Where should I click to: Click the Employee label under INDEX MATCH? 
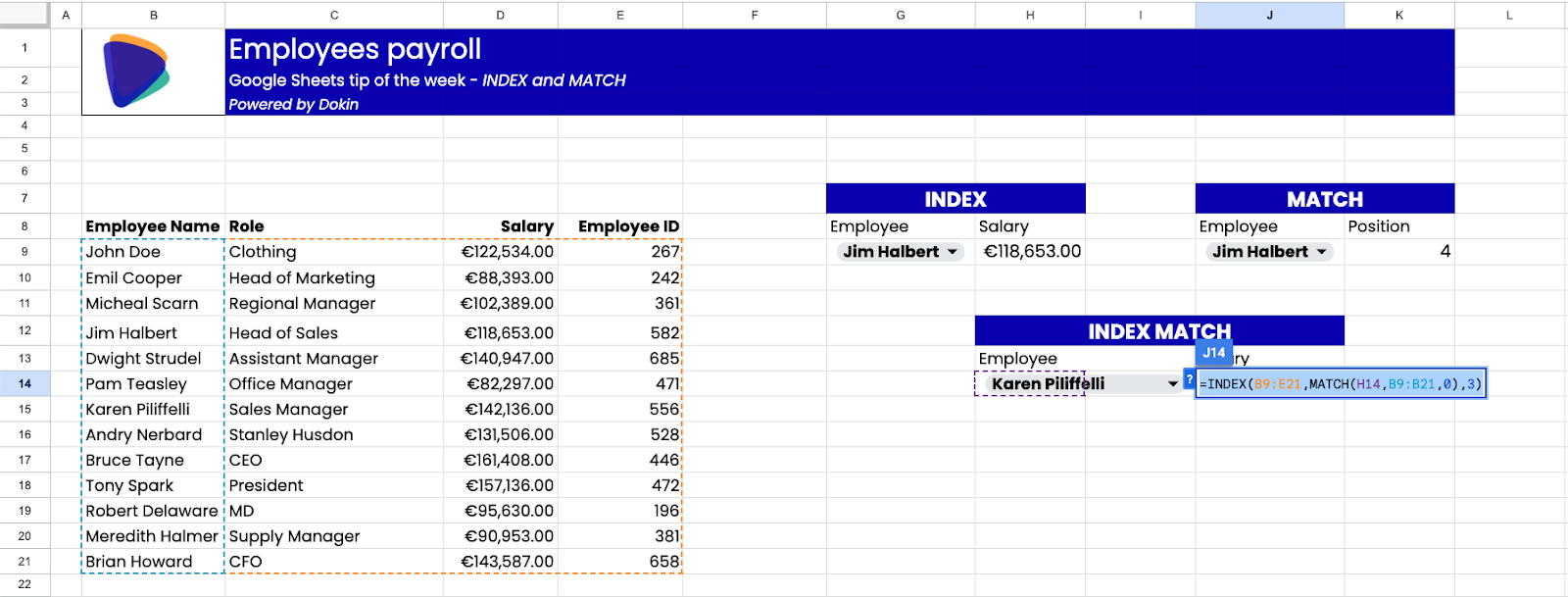1018,359
